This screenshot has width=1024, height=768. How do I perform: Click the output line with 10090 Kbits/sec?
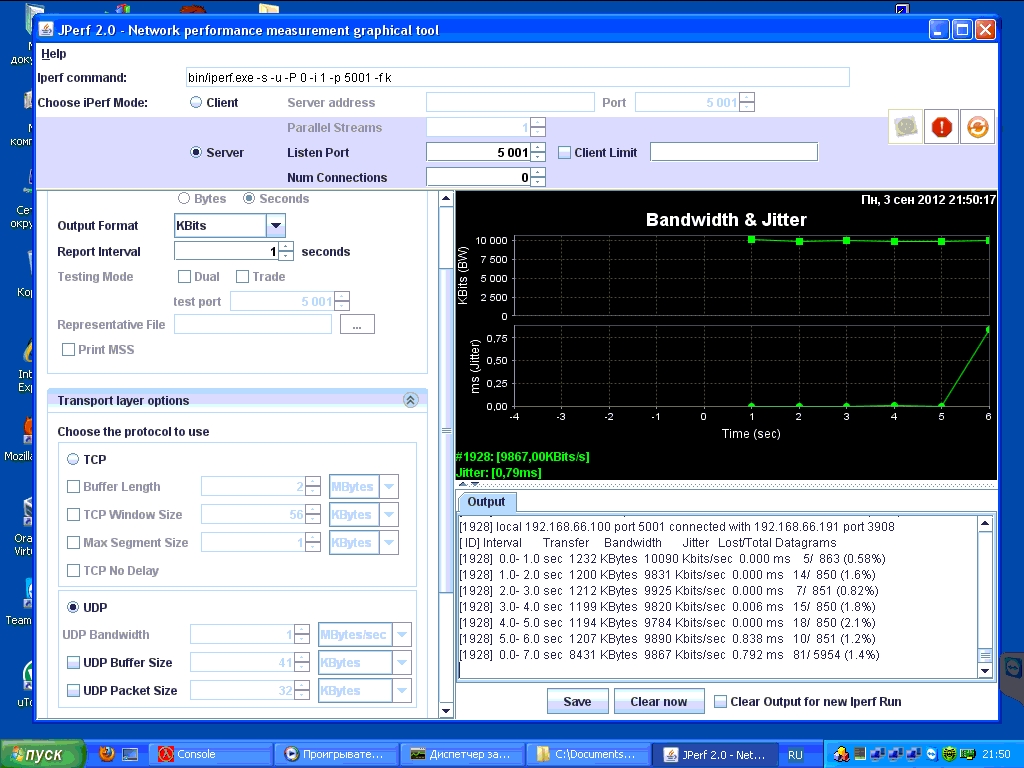pos(673,559)
